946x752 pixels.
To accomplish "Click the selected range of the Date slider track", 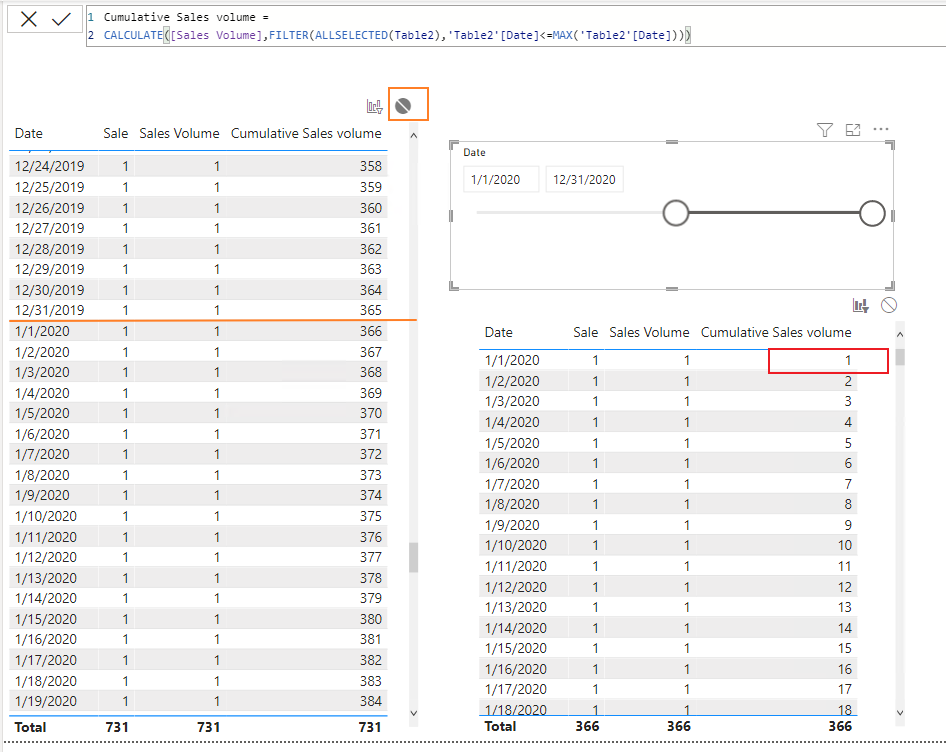I will coord(774,212).
